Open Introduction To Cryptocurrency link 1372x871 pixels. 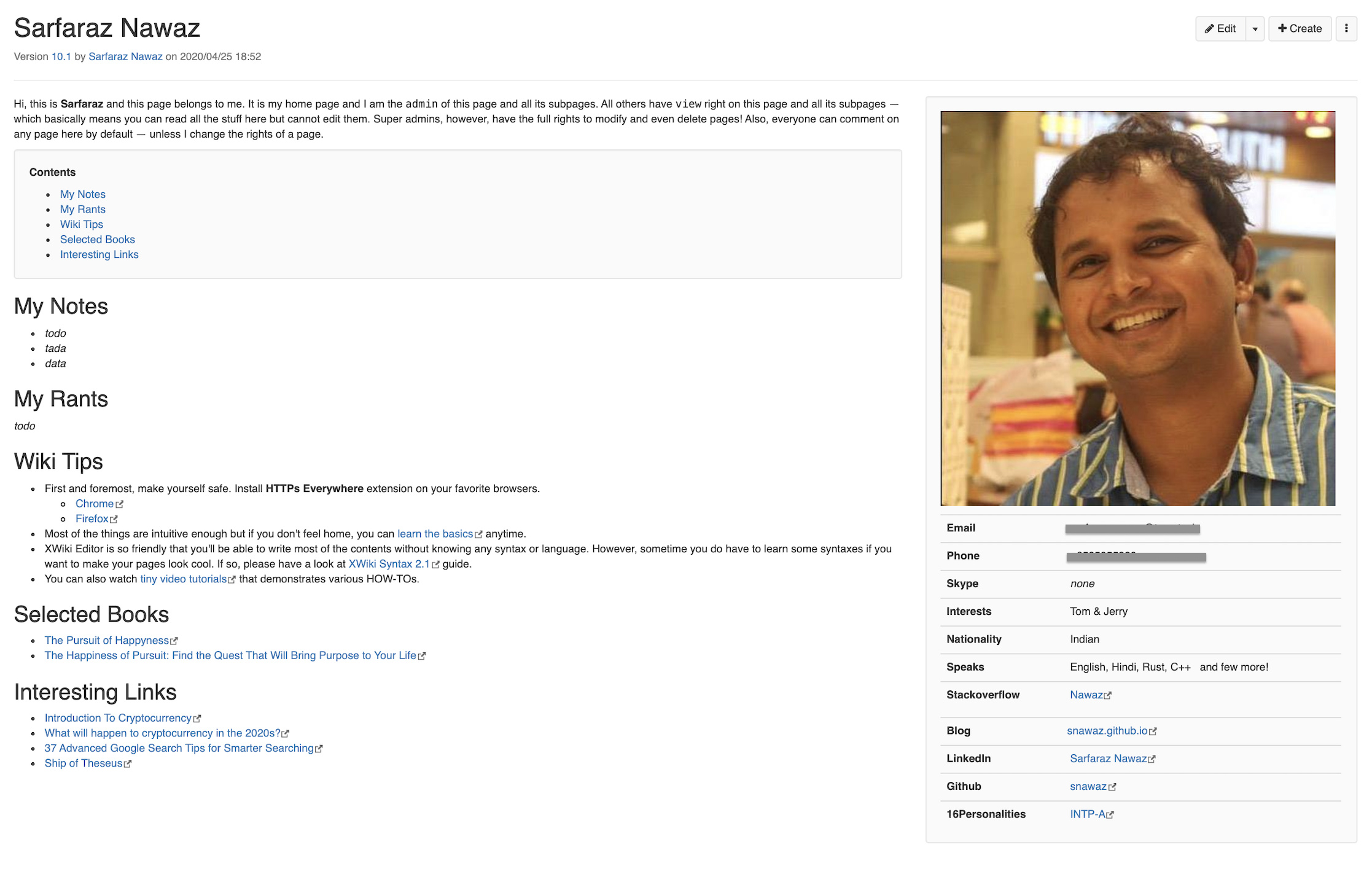119,717
